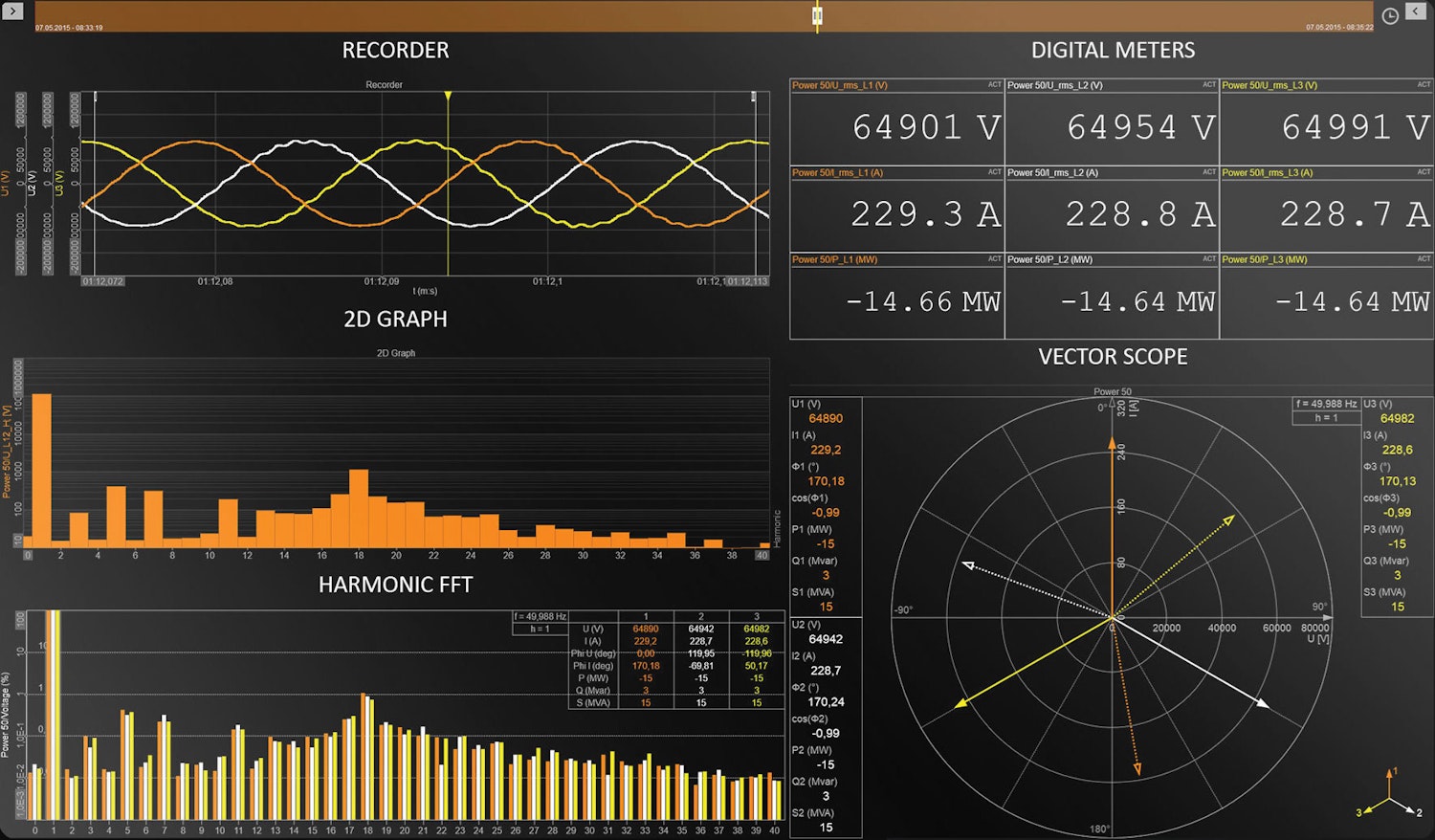Click the orange dotted current vector arrowhead

pos(1137,768)
